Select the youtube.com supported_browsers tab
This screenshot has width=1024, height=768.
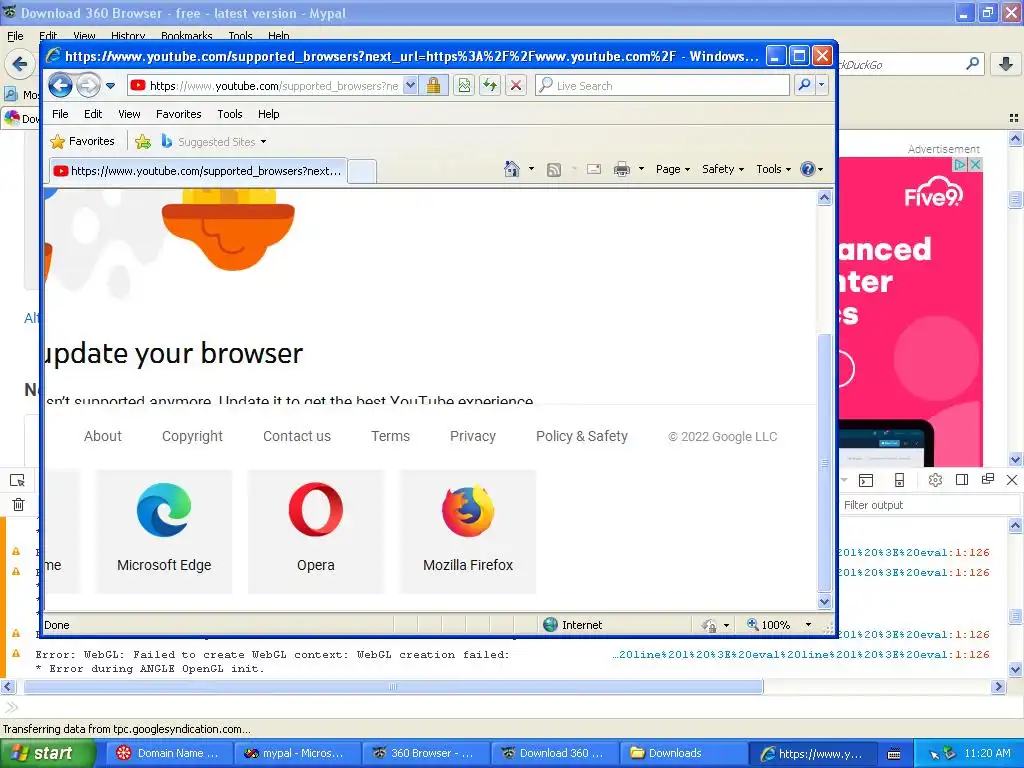[x=198, y=171]
